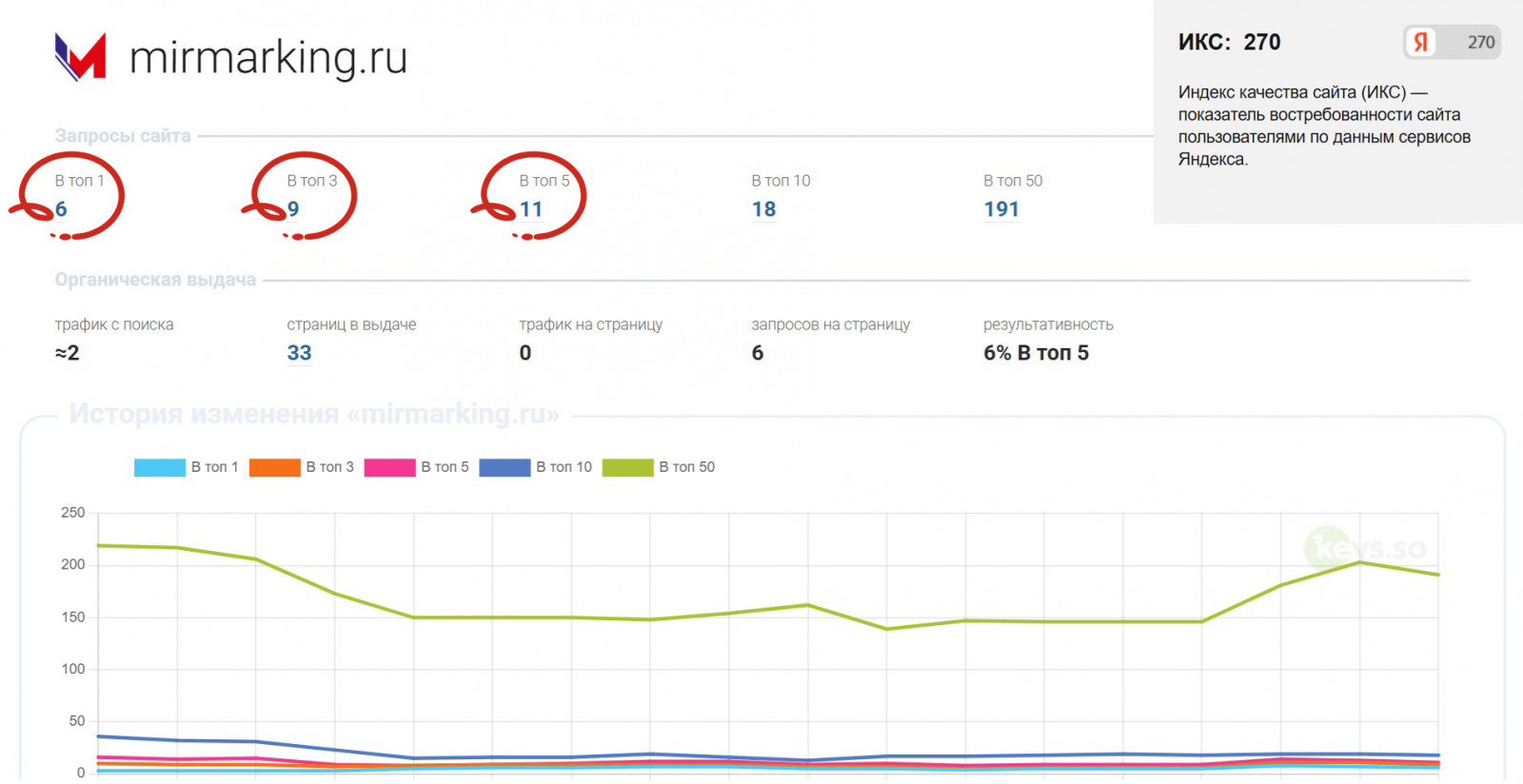Viewport: 1523px width, 784px height.
Task: Click the В топ 50 metric label
Action: tap(1013, 181)
